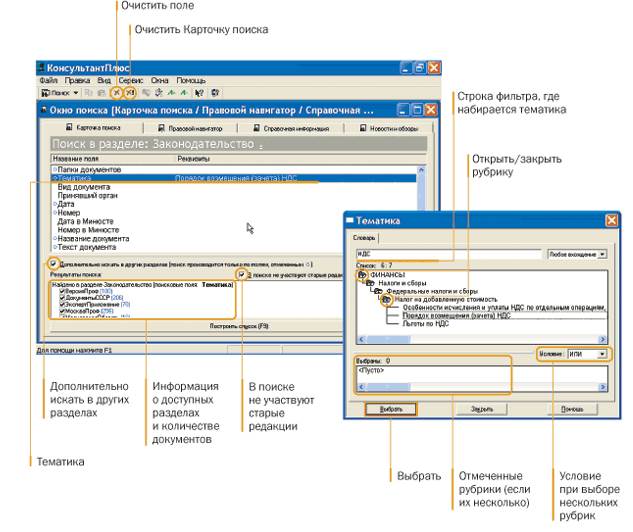Image resolution: width=633 pixels, height=532 pixels.
Task: Click the Карточка поиска tab icon
Action: 69,127
